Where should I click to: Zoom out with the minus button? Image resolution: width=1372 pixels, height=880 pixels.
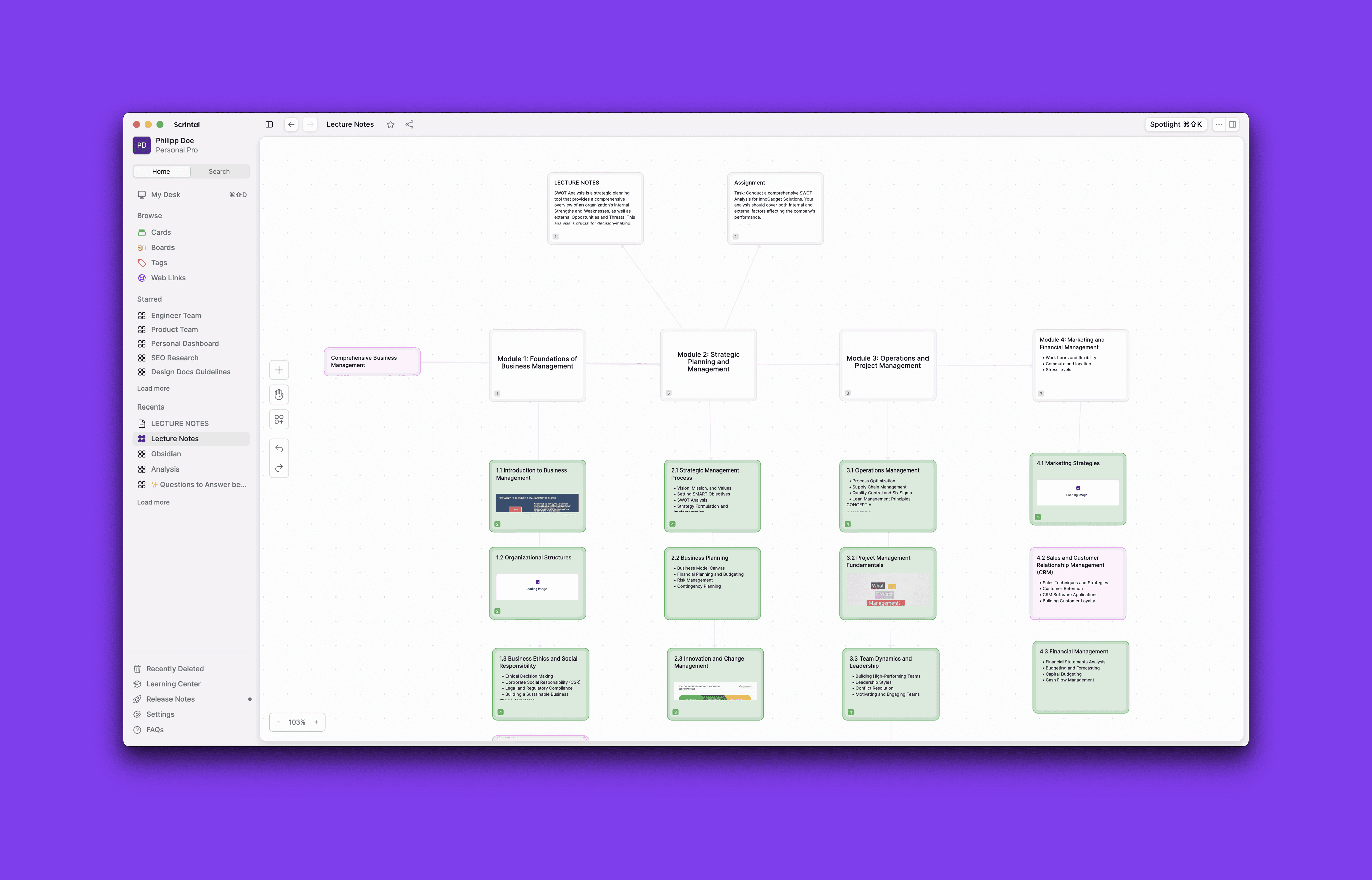click(x=279, y=722)
